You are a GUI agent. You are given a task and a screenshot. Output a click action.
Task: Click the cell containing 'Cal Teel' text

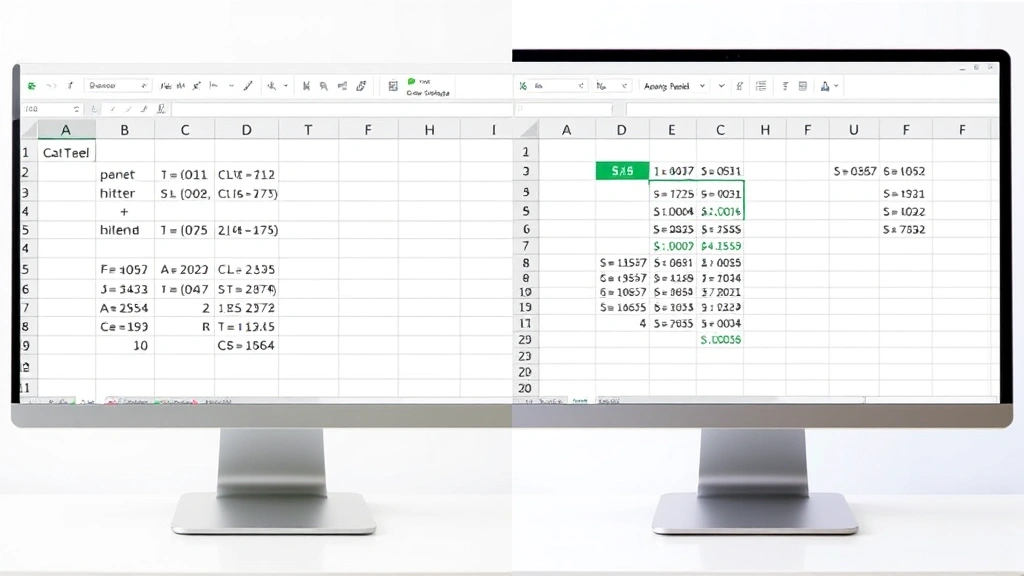pos(65,152)
